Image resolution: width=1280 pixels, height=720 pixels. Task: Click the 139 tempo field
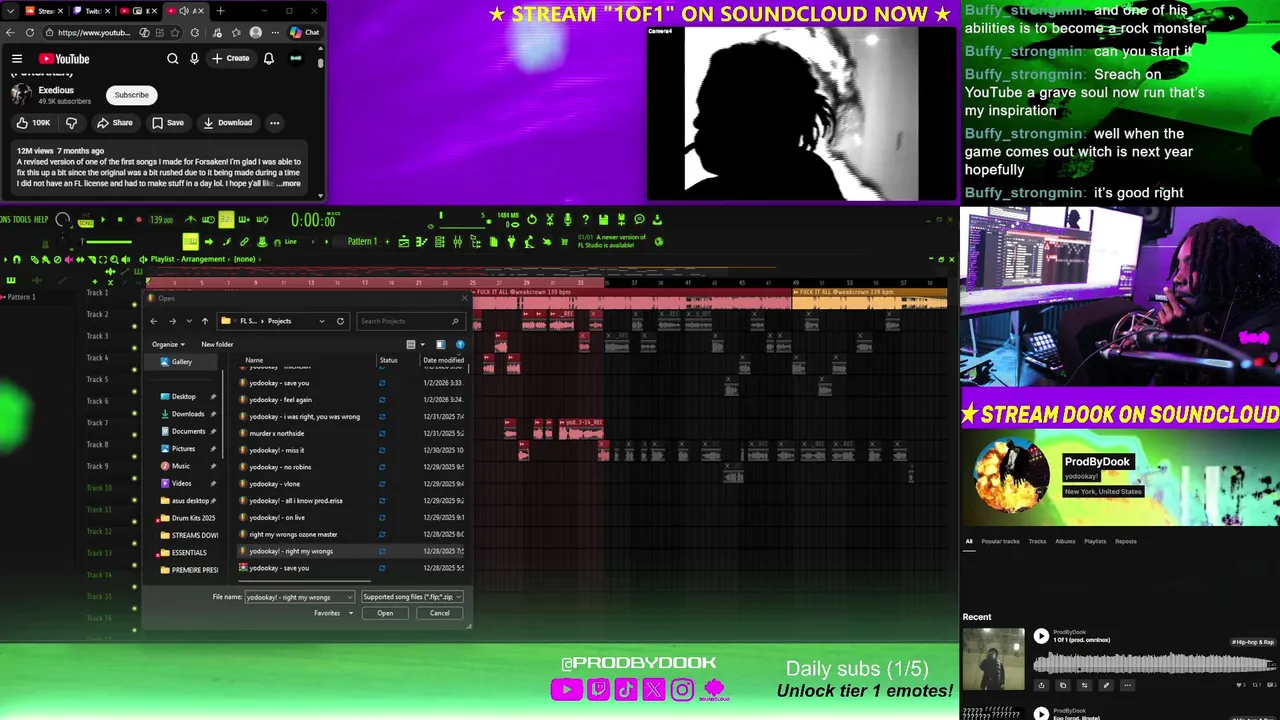coord(161,220)
